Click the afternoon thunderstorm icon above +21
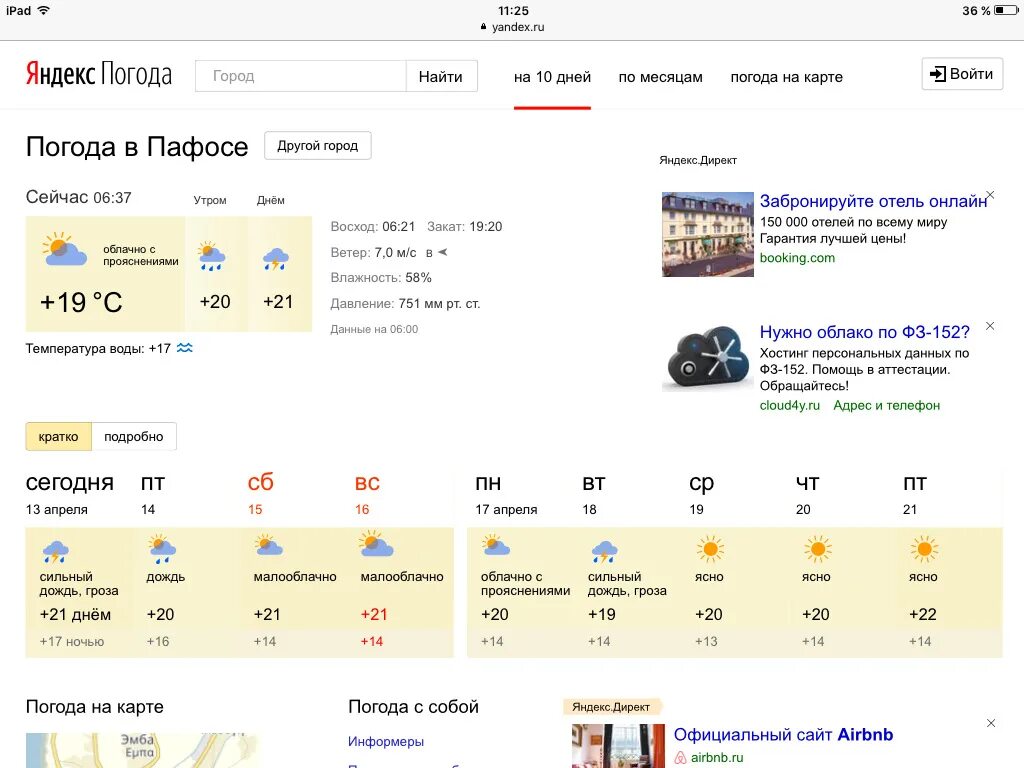Viewport: 1024px width, 768px height. pos(276,259)
